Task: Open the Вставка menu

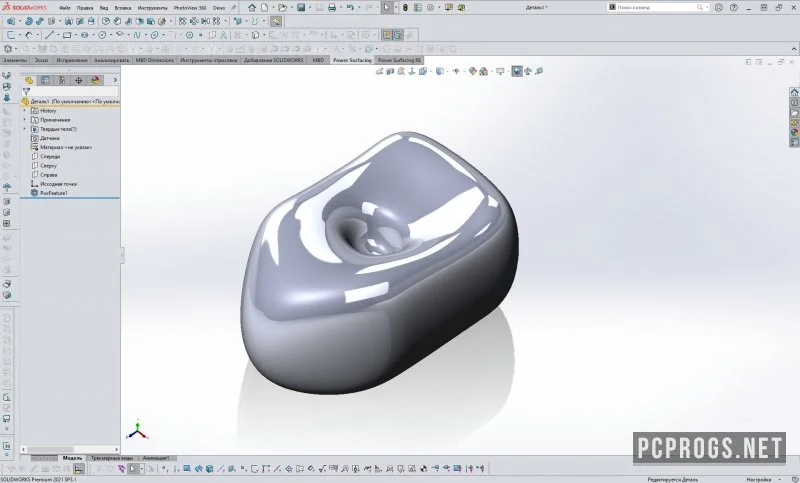Action: coord(123,8)
